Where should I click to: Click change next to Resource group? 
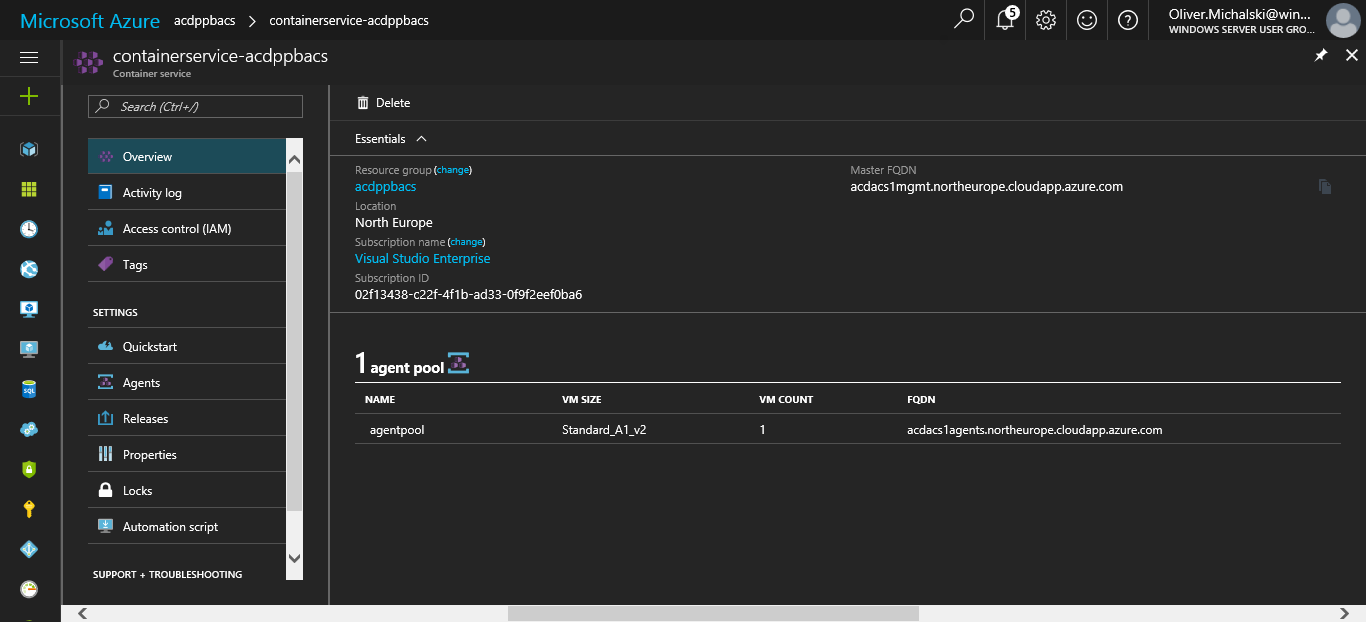(453, 170)
